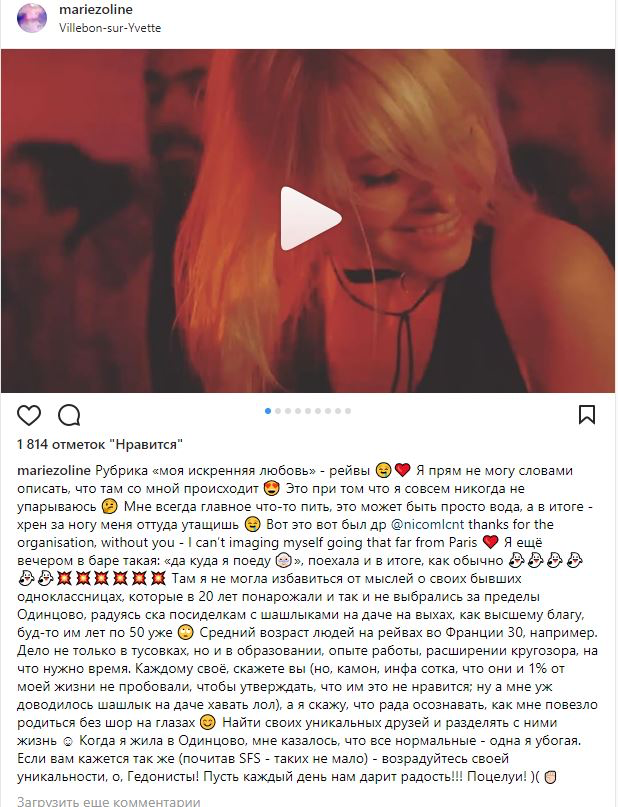Open the @nicomlcnt mention in the caption

[x=428, y=524]
